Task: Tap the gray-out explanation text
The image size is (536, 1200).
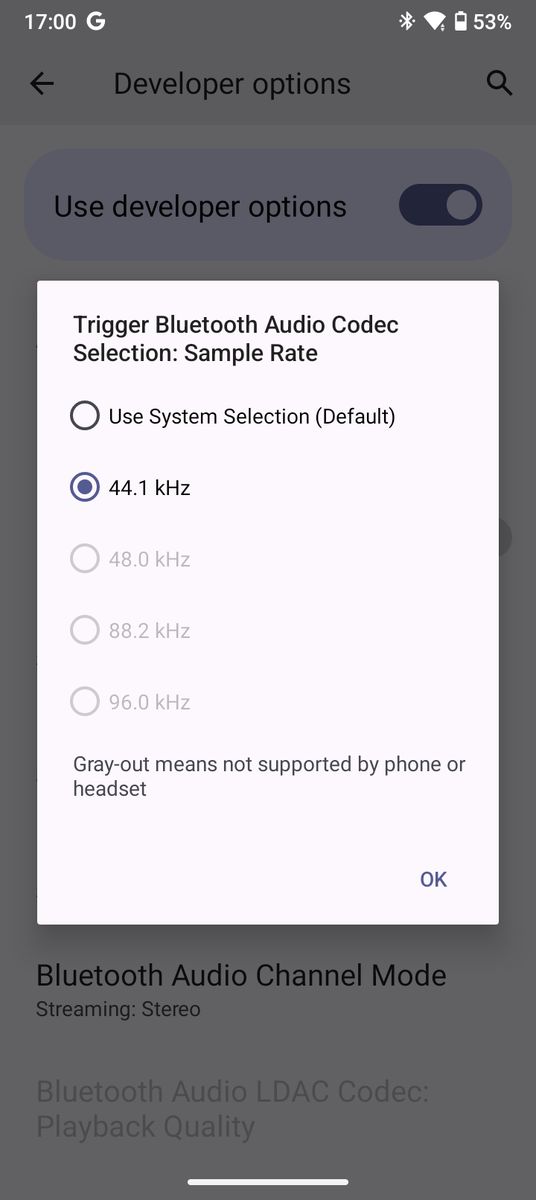Action: click(x=269, y=776)
